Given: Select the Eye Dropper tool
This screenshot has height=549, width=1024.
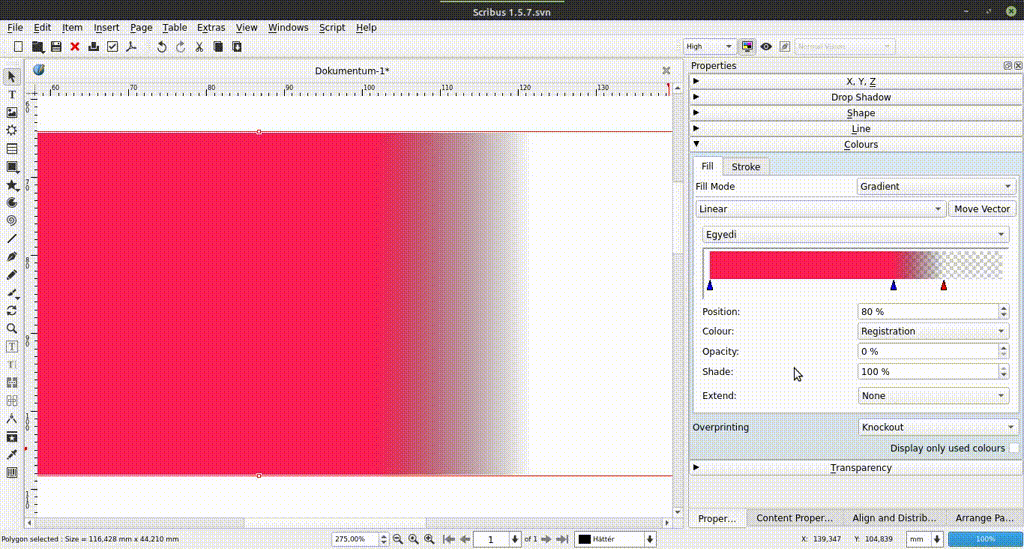Looking at the screenshot, I should 12,454.
